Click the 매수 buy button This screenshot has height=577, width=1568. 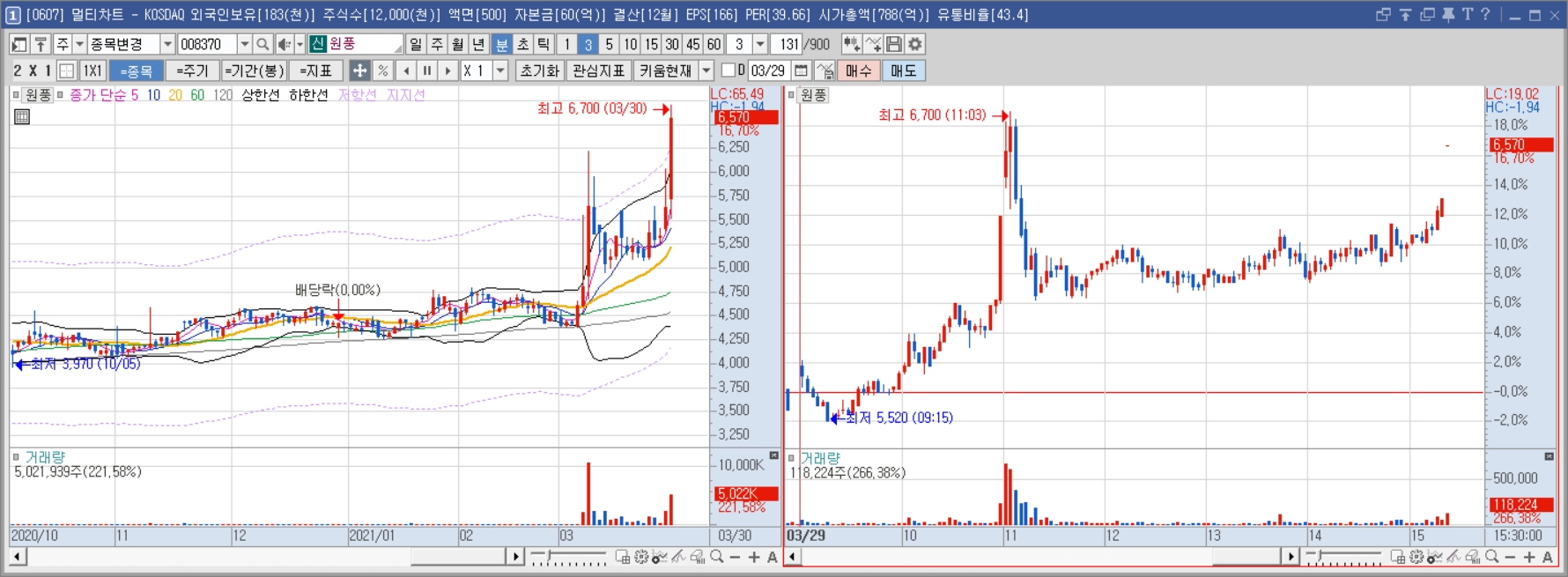pos(858,70)
